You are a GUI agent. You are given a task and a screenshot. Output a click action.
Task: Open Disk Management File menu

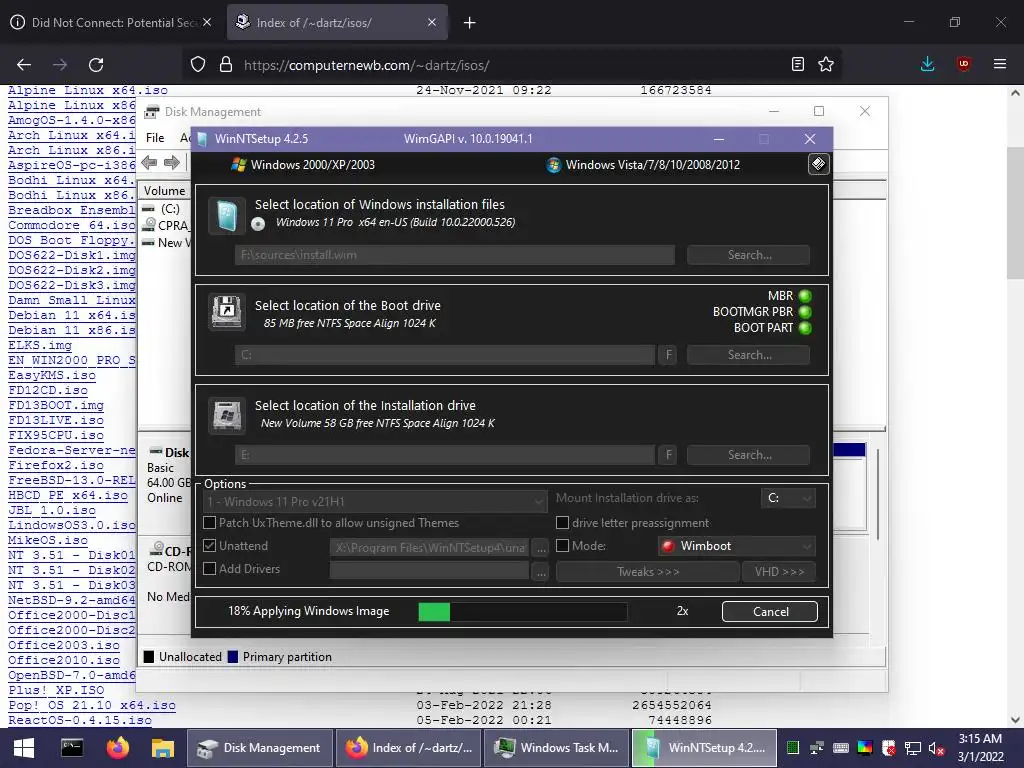[155, 138]
